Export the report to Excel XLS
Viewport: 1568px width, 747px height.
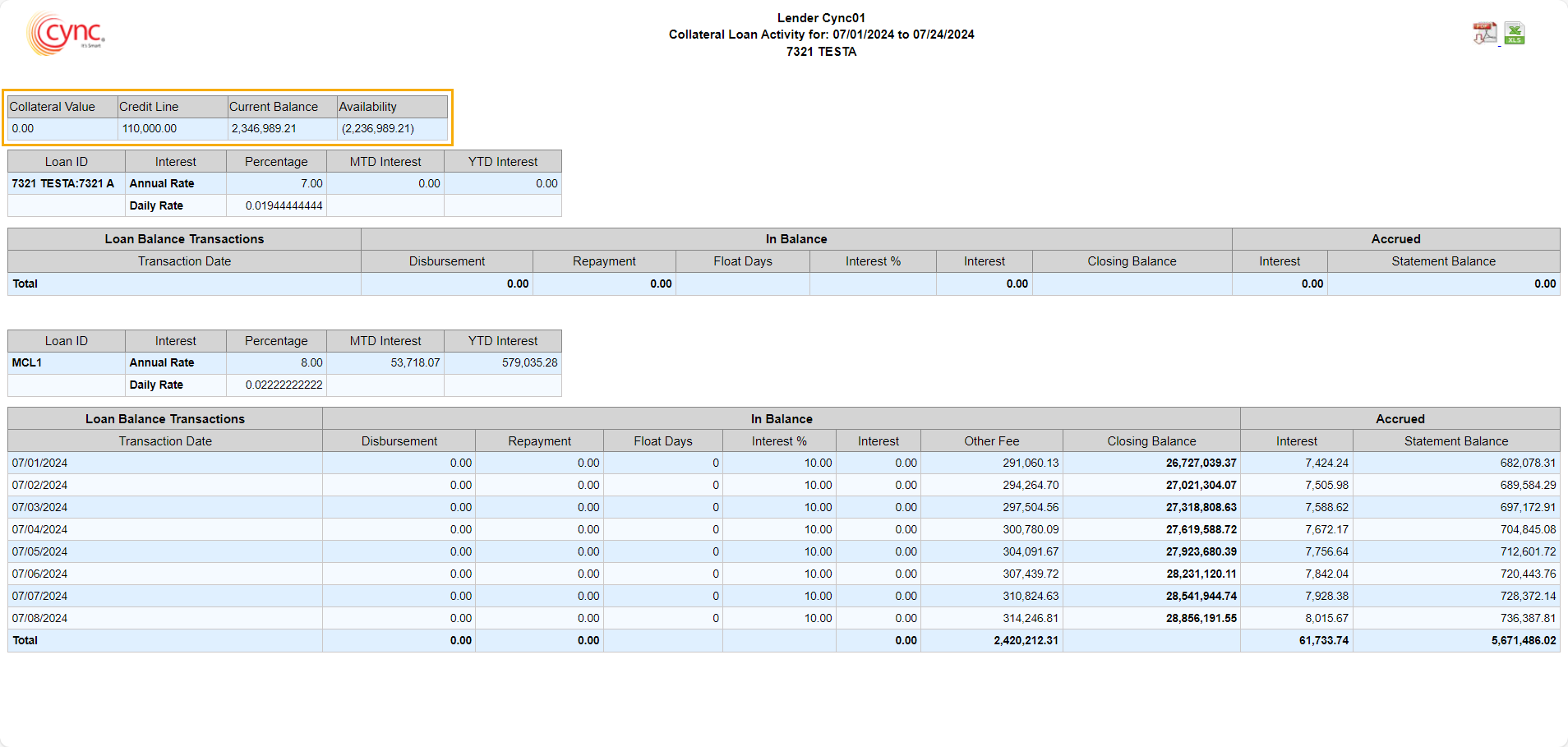(x=1514, y=34)
